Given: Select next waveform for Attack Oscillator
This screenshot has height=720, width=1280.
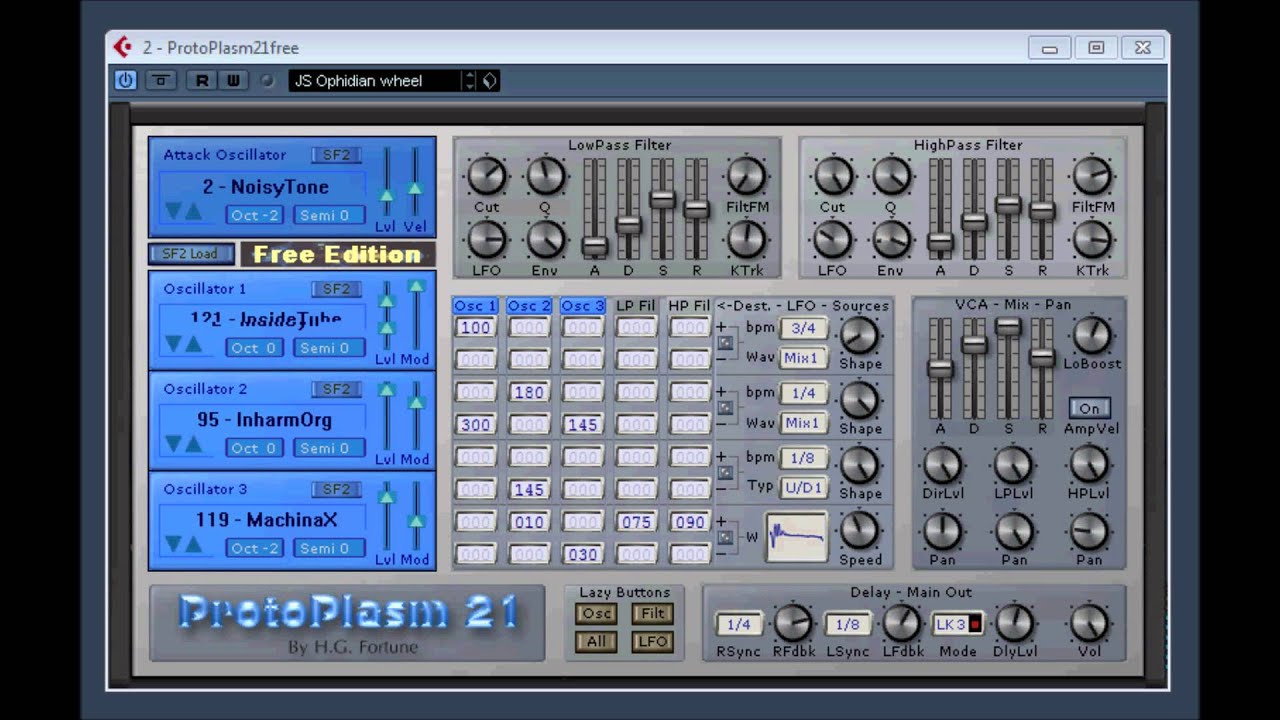Looking at the screenshot, I should point(193,211).
